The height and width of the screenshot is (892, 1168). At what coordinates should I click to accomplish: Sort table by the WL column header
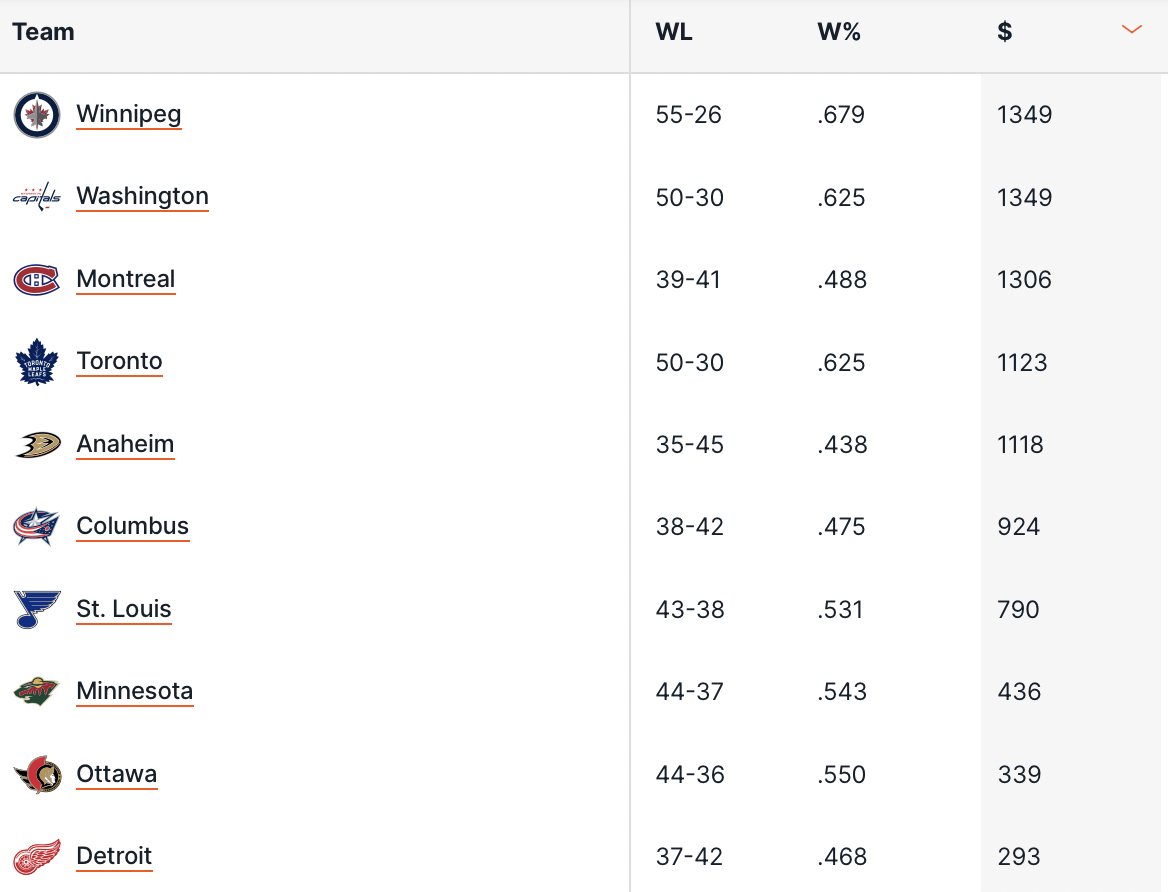[x=673, y=32]
